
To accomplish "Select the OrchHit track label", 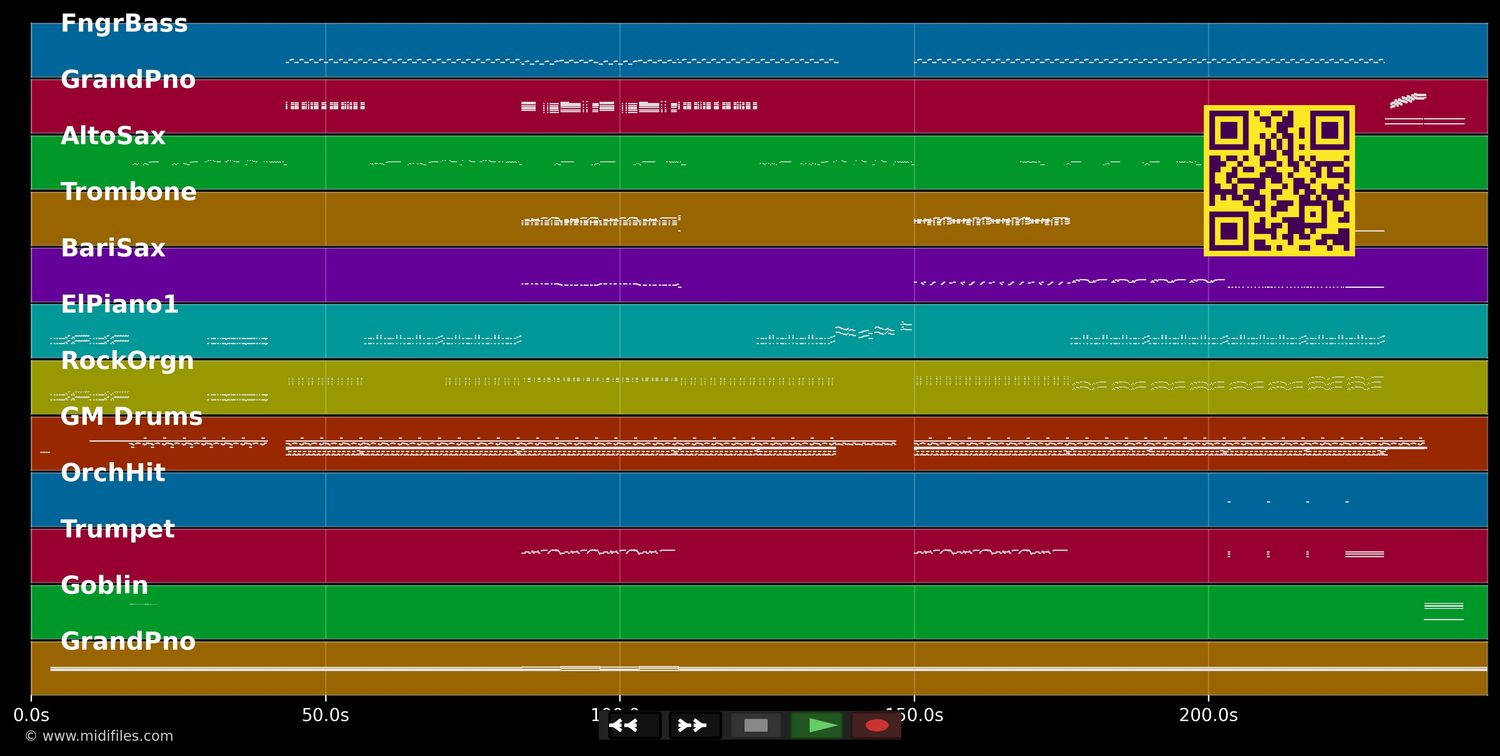I will (x=113, y=473).
